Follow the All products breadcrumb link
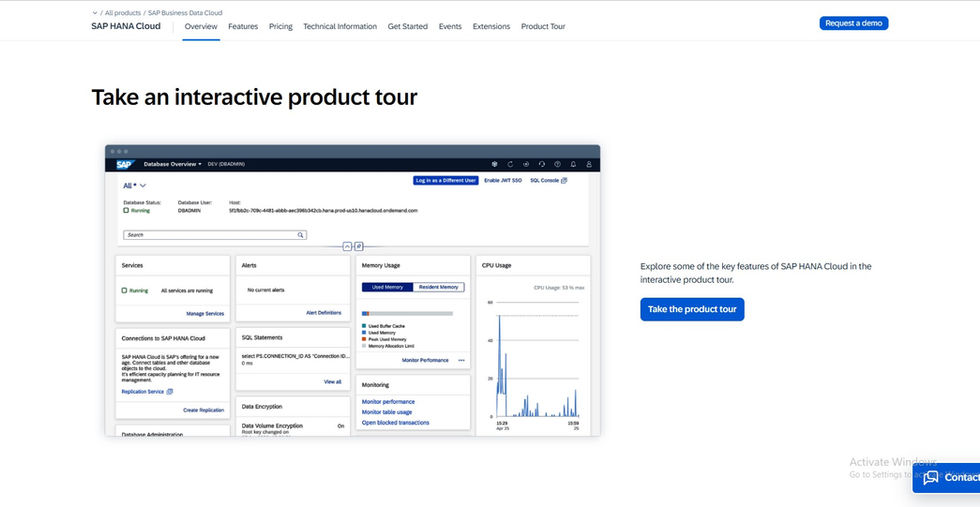The image size is (980, 507). coord(122,13)
